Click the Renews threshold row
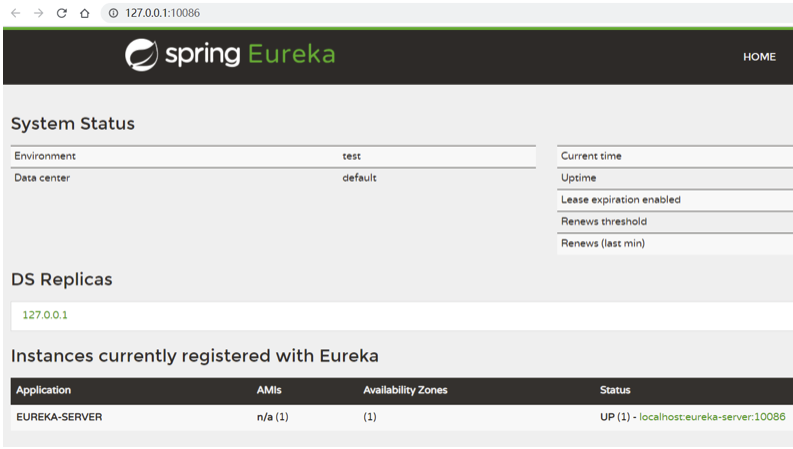 [x=675, y=221]
